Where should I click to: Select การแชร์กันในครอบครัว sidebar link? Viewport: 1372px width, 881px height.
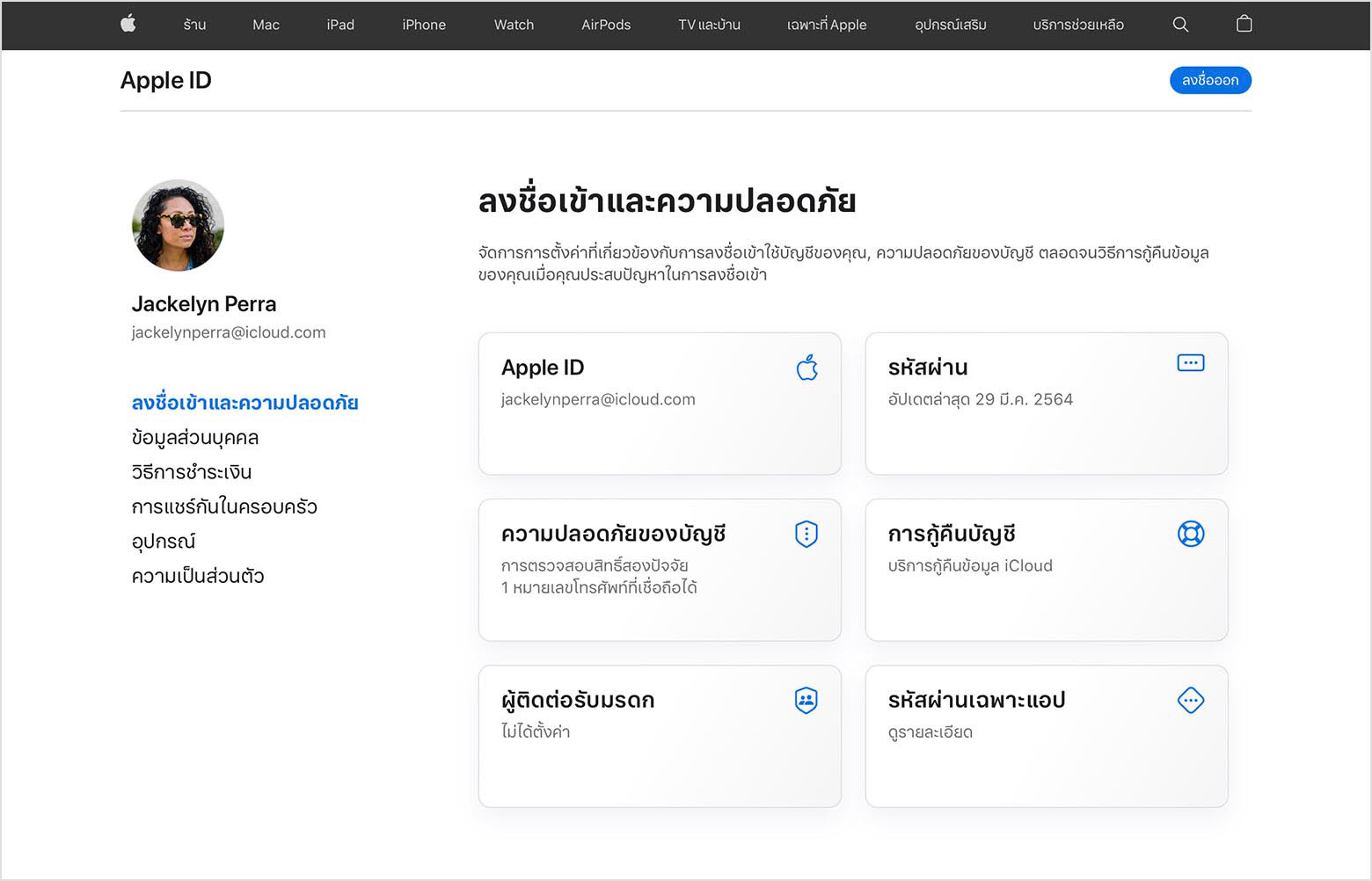(x=224, y=507)
